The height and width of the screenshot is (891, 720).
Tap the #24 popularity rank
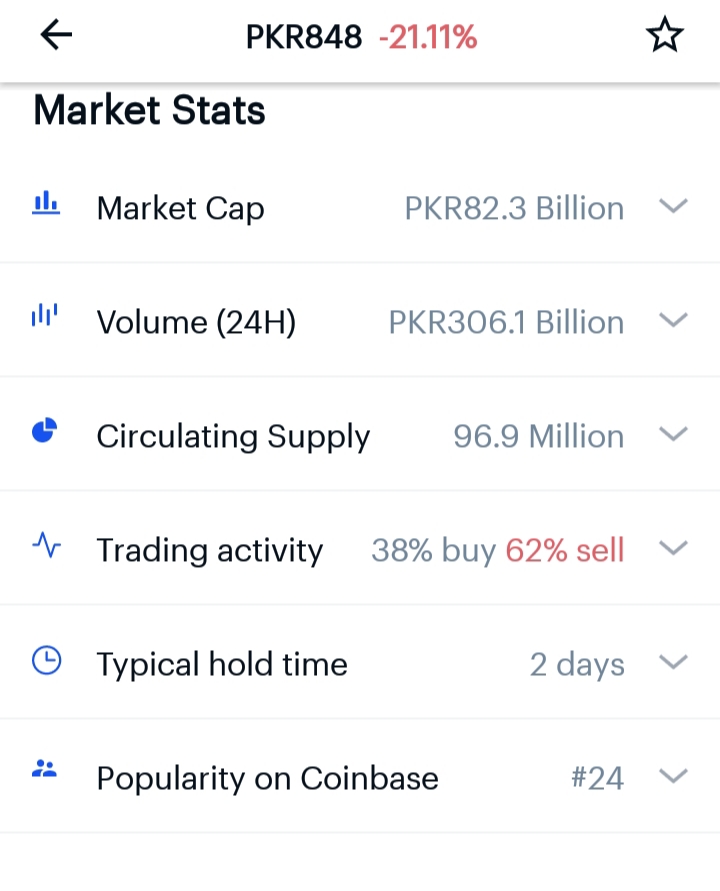pos(597,778)
